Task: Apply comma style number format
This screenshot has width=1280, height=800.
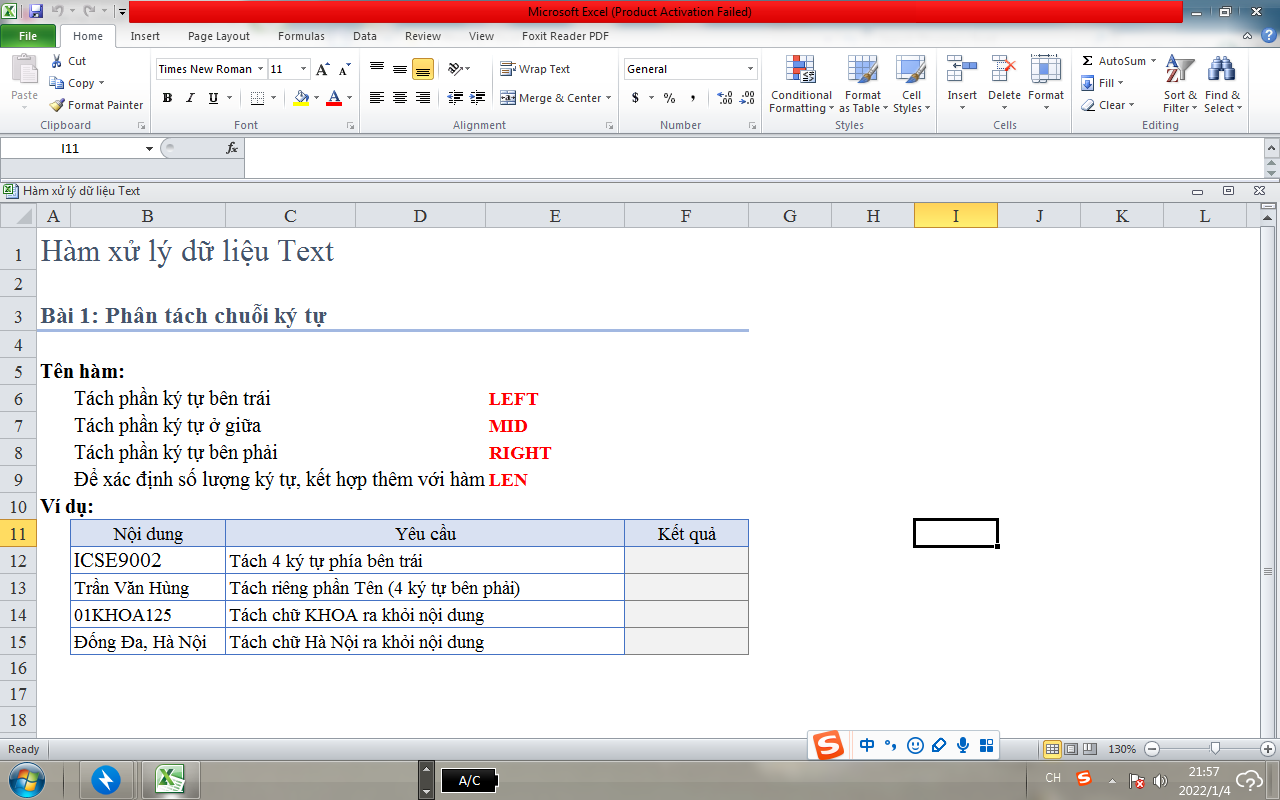Action: point(692,98)
